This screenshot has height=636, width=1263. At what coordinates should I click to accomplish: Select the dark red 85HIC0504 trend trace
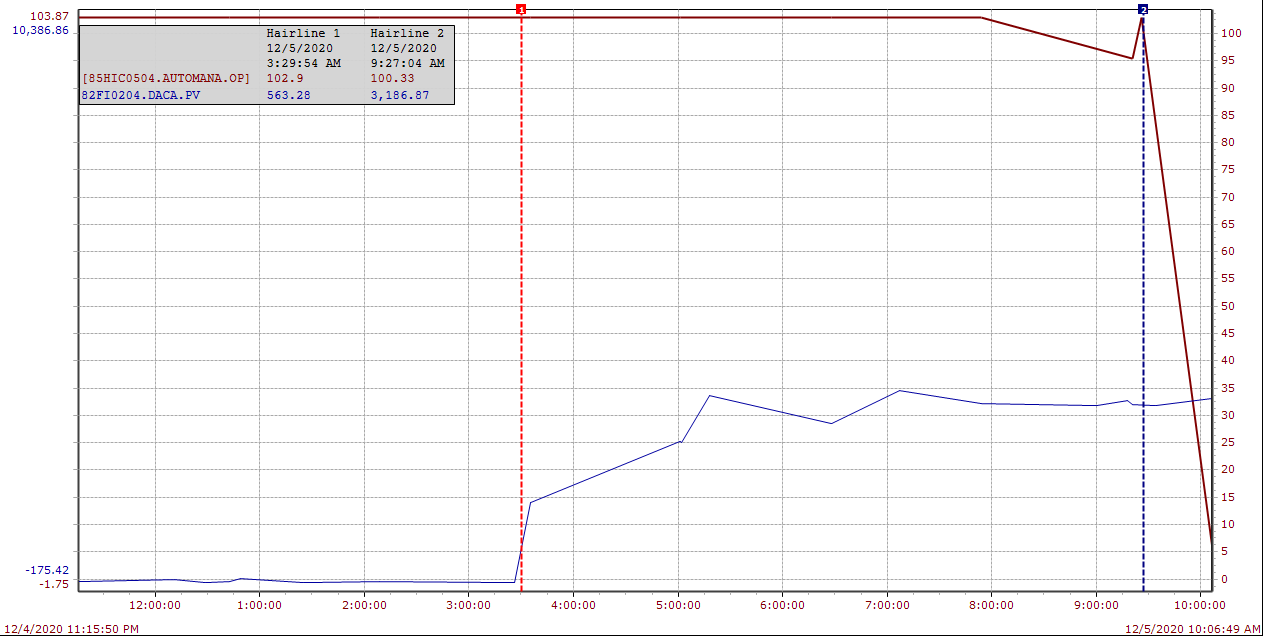[700, 17]
